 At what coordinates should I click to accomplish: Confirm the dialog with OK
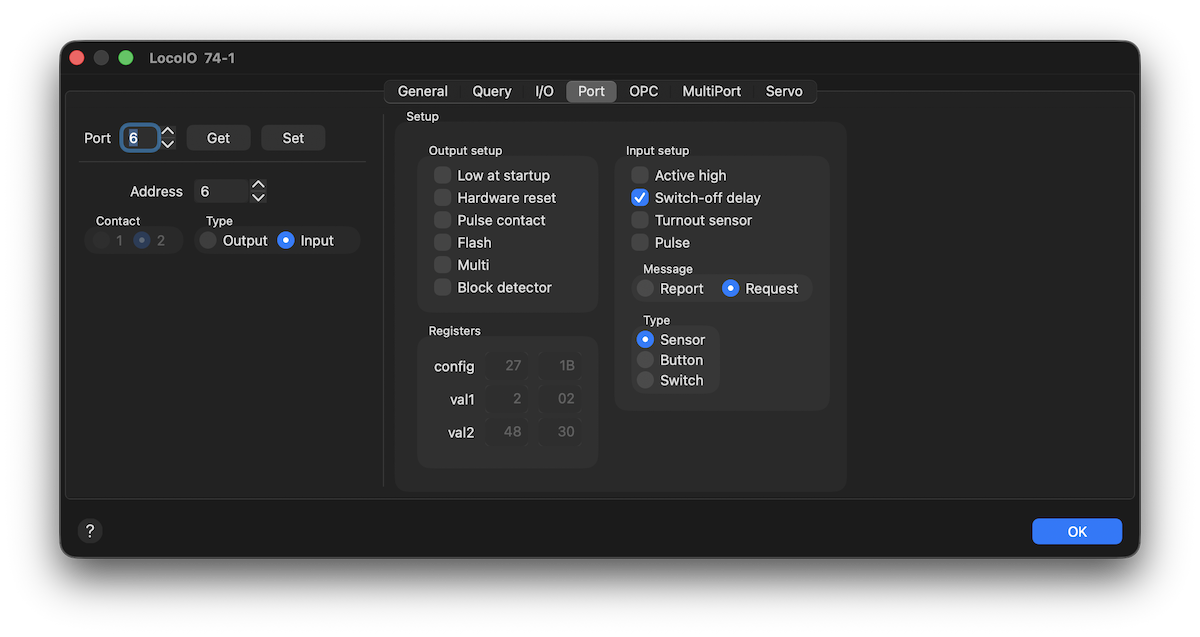point(1076,531)
